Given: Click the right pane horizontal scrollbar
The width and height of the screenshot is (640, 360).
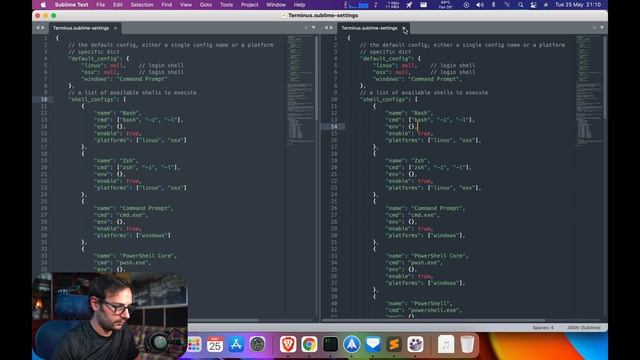Looking at the screenshot, I should click(x=433, y=320).
